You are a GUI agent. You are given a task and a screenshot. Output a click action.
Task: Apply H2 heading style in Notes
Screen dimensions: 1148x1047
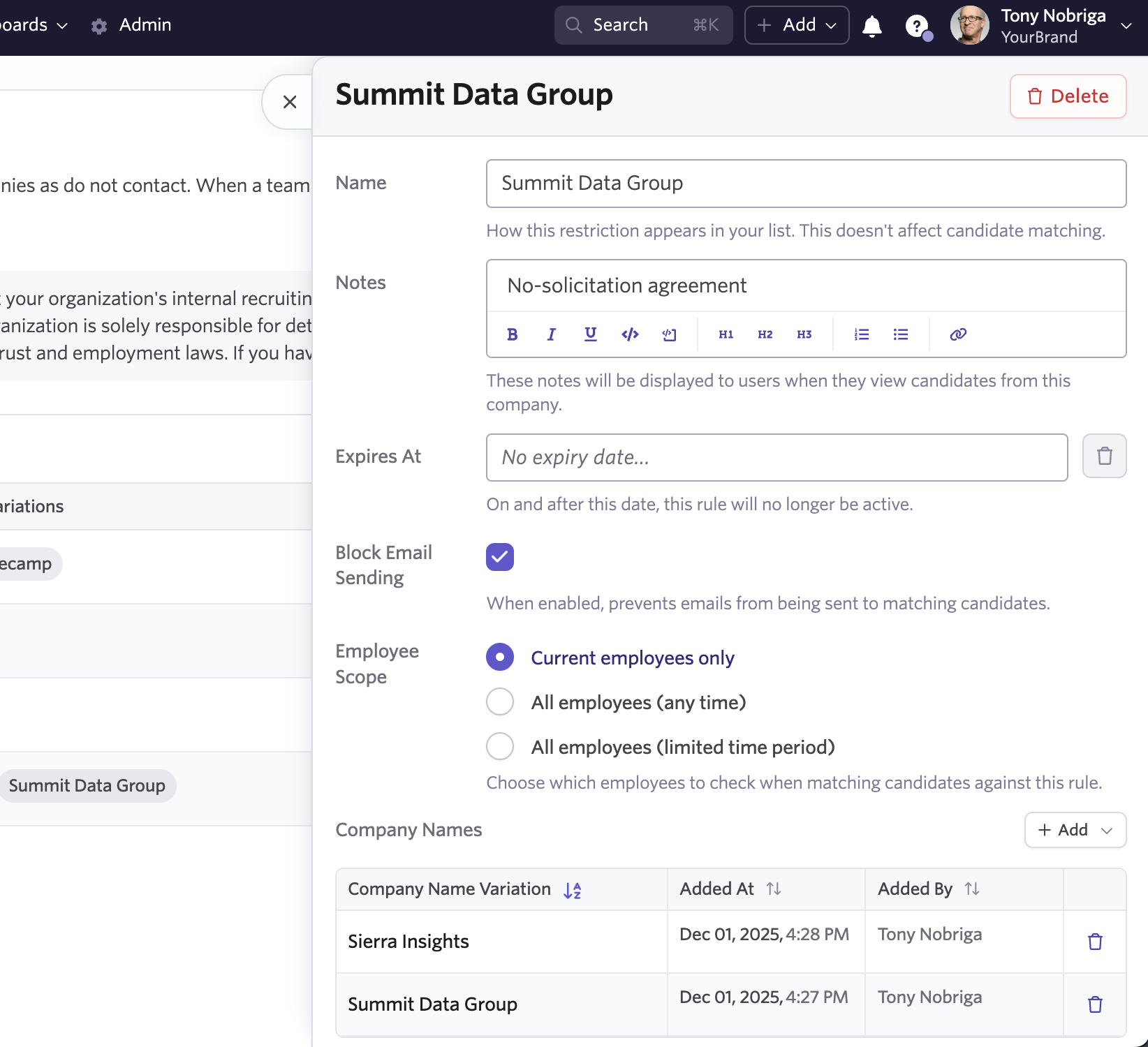[765, 334]
